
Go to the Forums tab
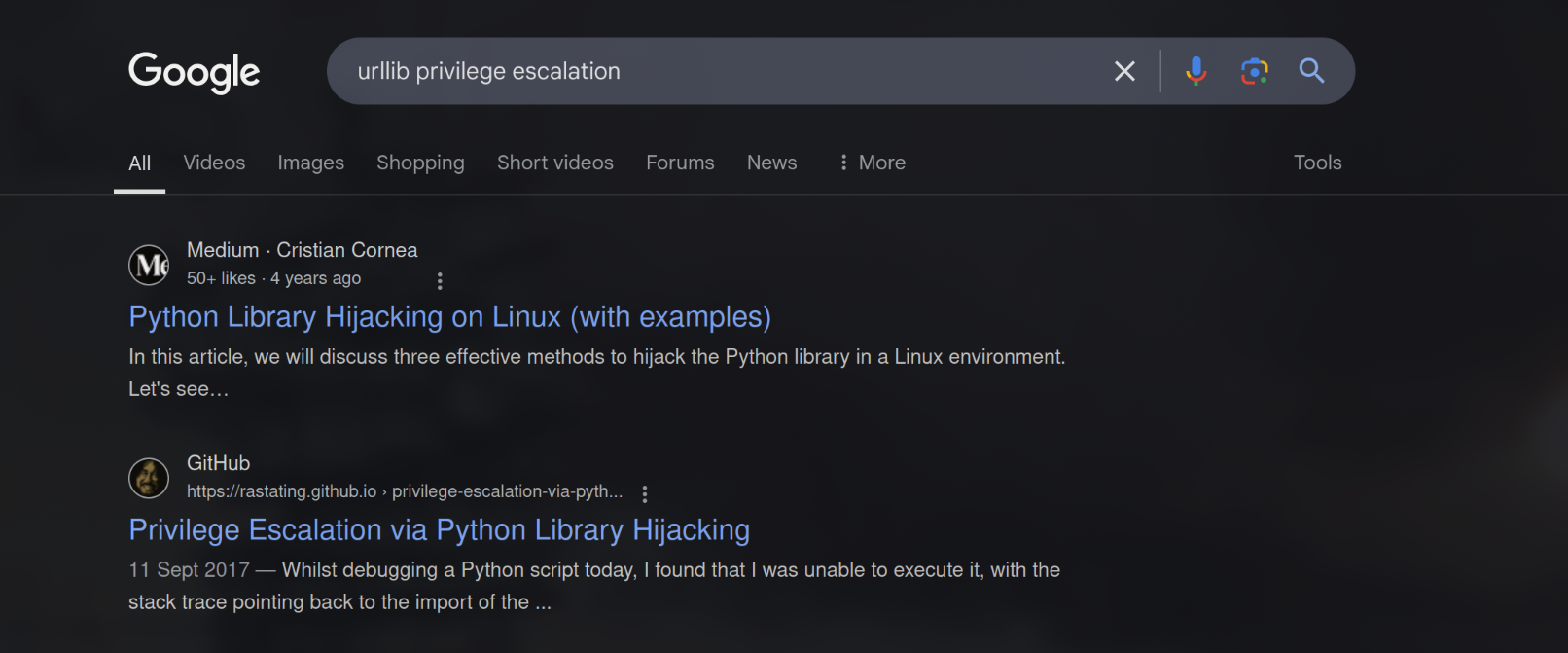680,163
